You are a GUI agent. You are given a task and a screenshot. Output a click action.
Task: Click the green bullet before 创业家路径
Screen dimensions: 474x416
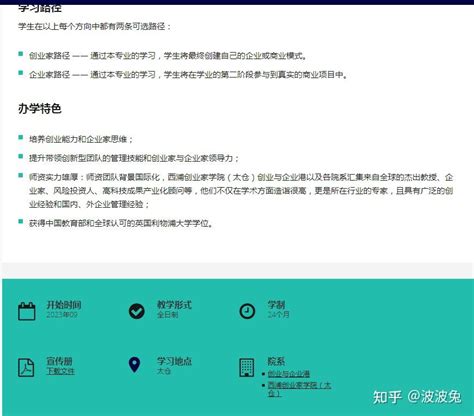point(21,54)
